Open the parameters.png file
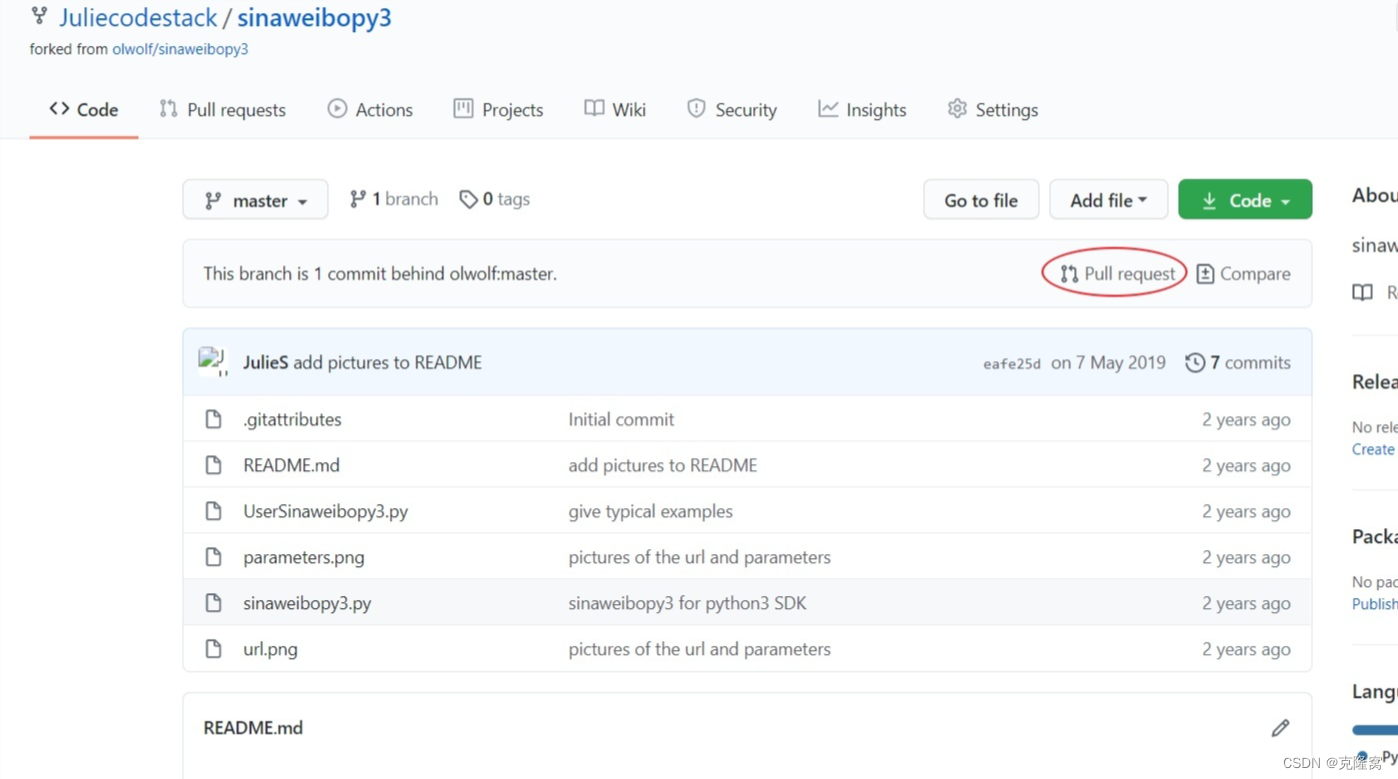 [x=304, y=558]
